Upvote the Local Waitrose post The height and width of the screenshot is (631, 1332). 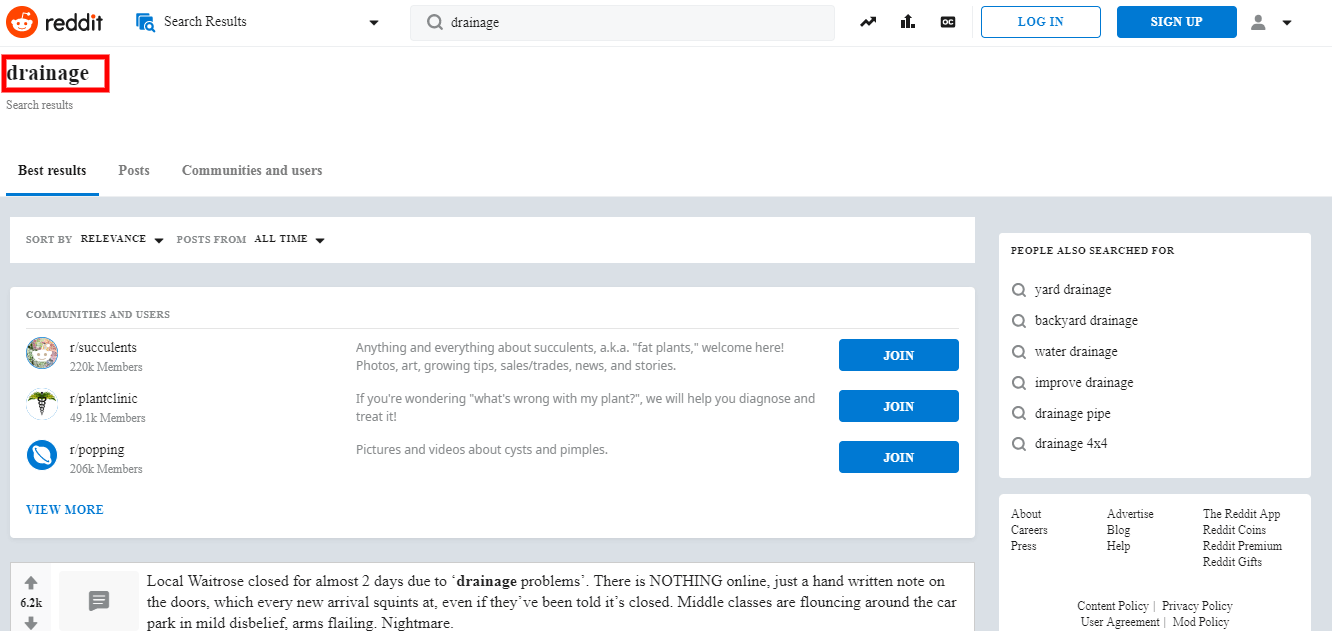pos(31,582)
